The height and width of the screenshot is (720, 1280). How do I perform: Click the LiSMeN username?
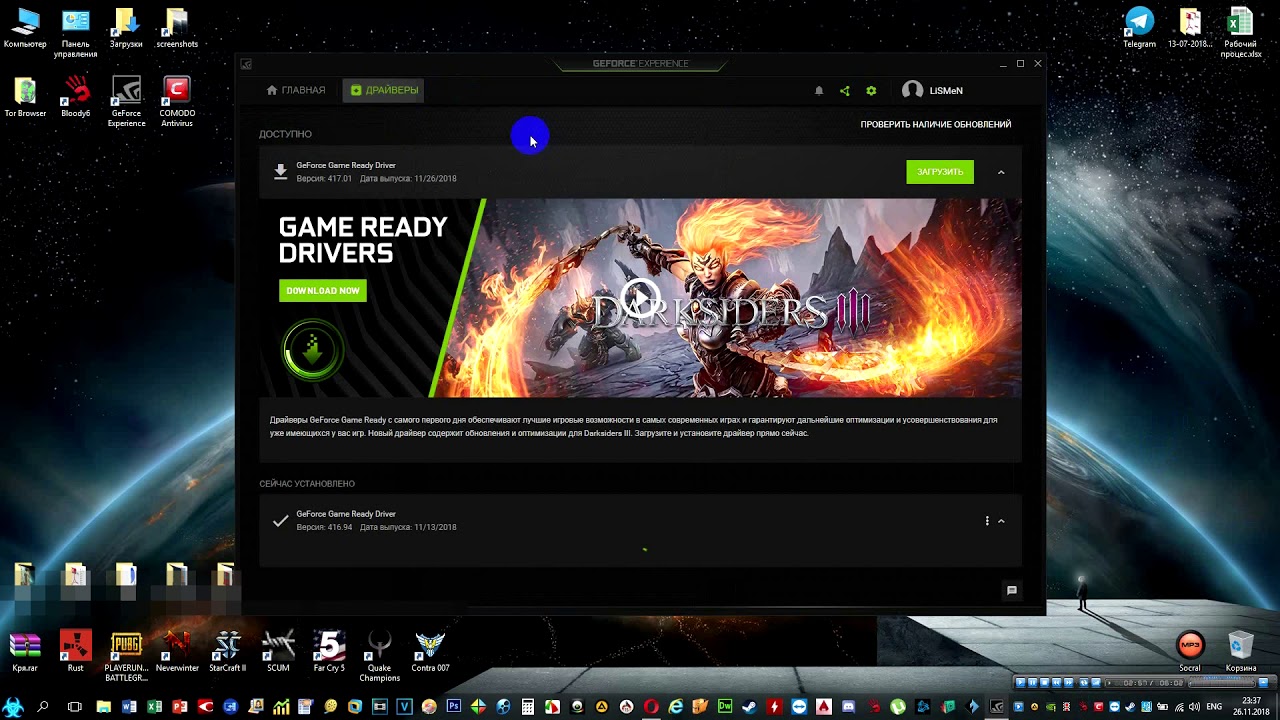coord(946,91)
